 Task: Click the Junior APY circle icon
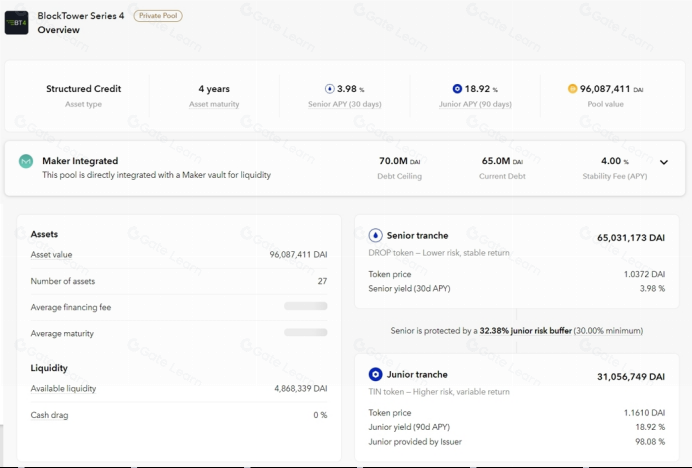457,89
